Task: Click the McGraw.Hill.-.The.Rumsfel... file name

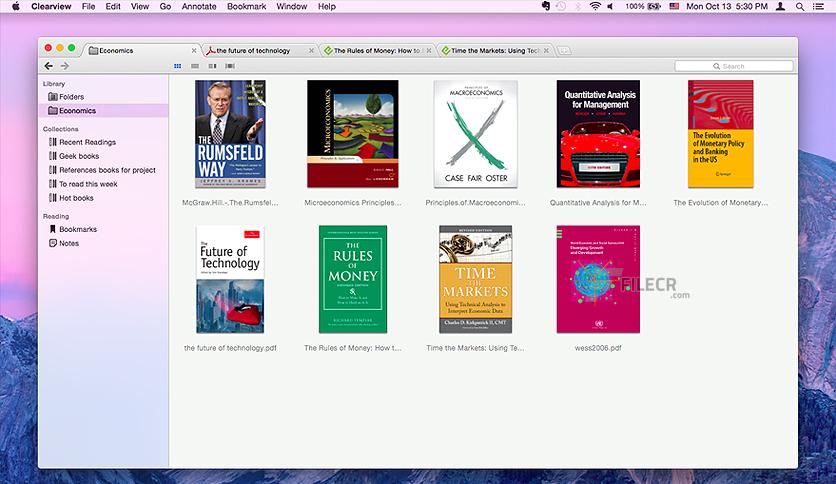Action: coord(230,203)
